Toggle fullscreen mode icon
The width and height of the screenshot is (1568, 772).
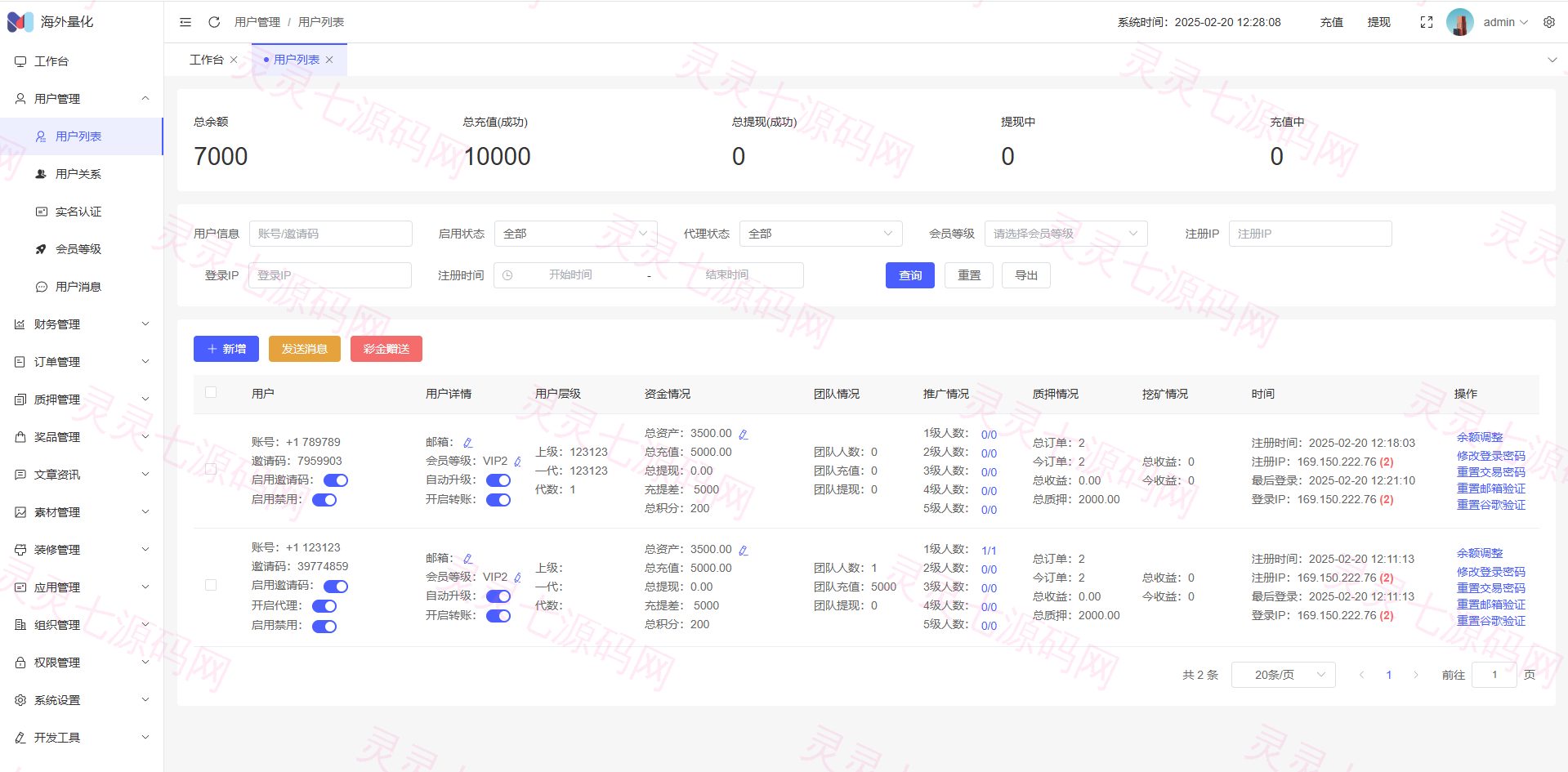[1427, 22]
